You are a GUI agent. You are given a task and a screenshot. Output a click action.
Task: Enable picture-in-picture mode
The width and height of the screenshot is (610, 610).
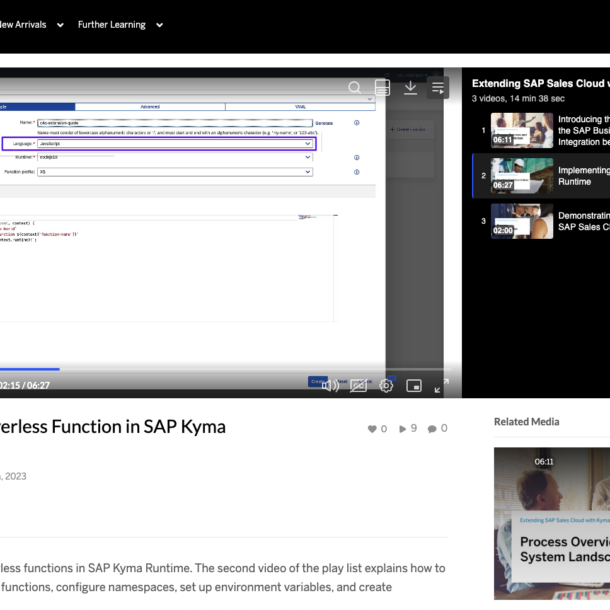coord(414,386)
